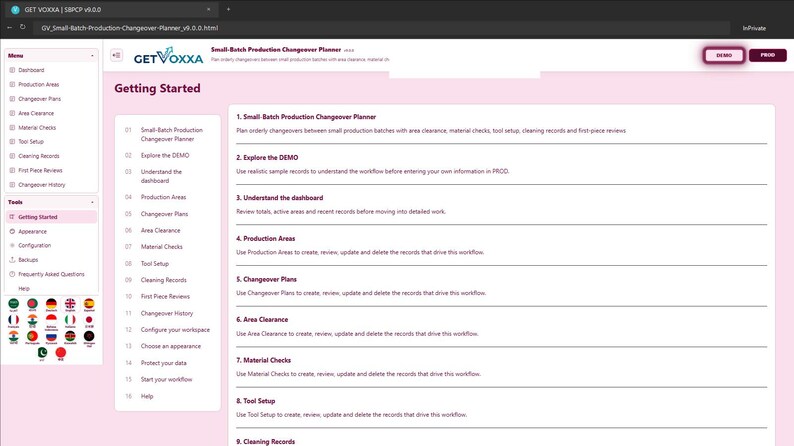This screenshot has width=794, height=446.
Task: Click the Dashboard icon in sidebar
Action: tap(12, 70)
